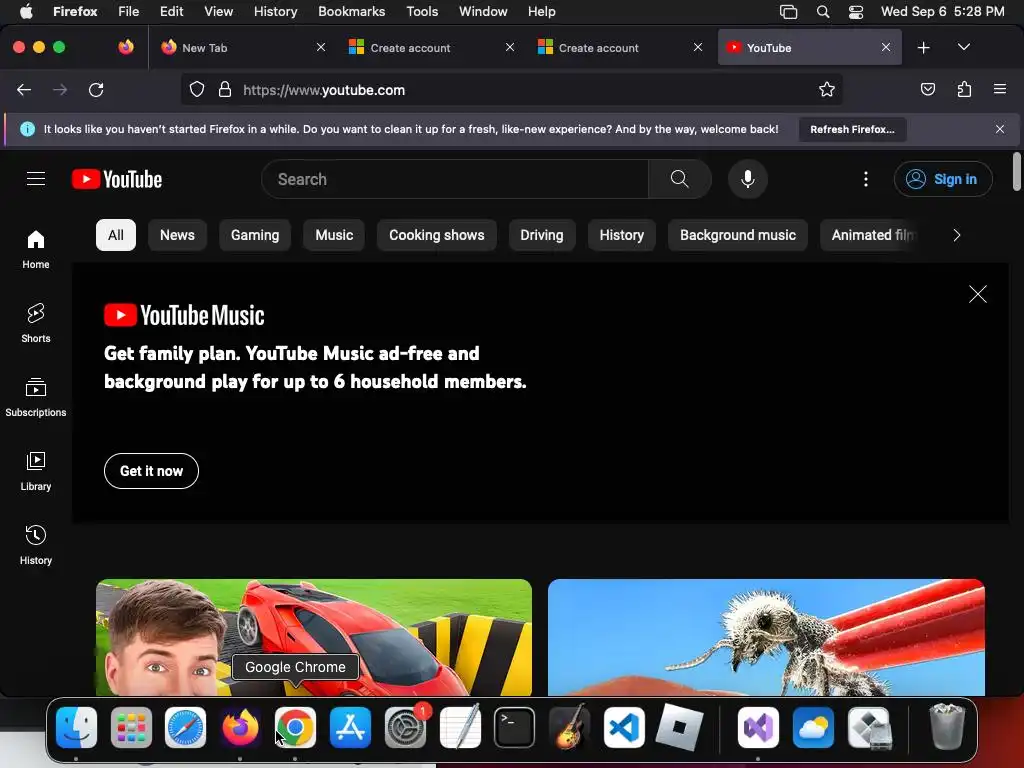
Task: Open the App Store from the Dock
Action: pyautogui.click(x=350, y=728)
